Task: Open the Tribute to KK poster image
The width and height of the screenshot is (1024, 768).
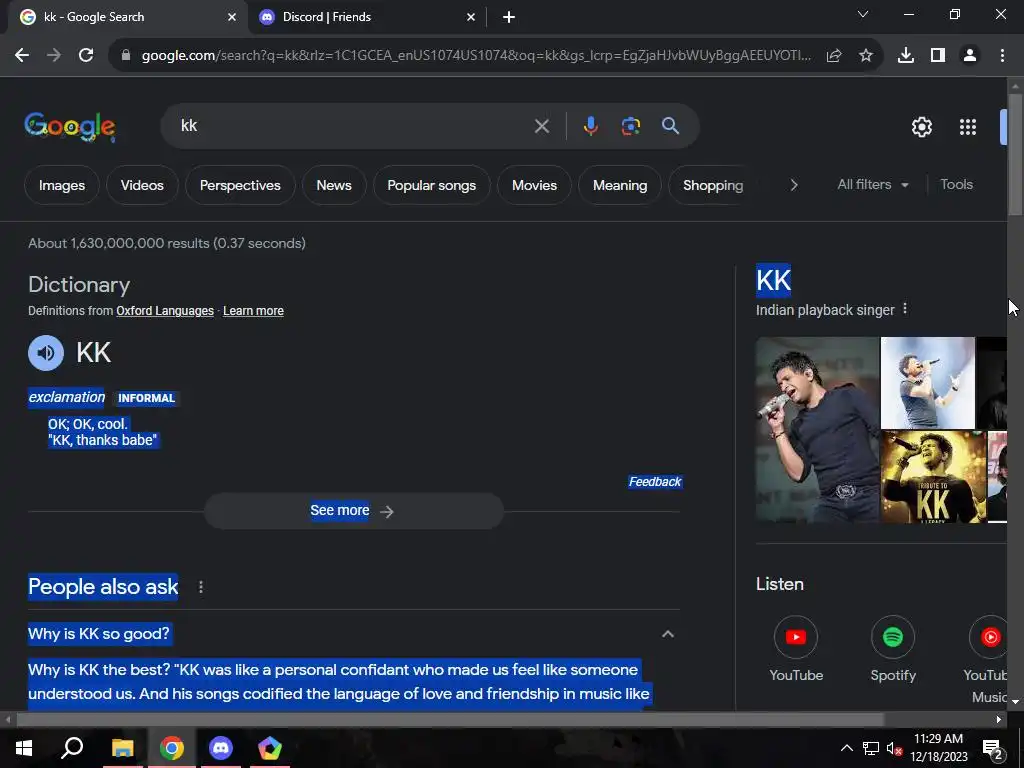Action: (933, 477)
